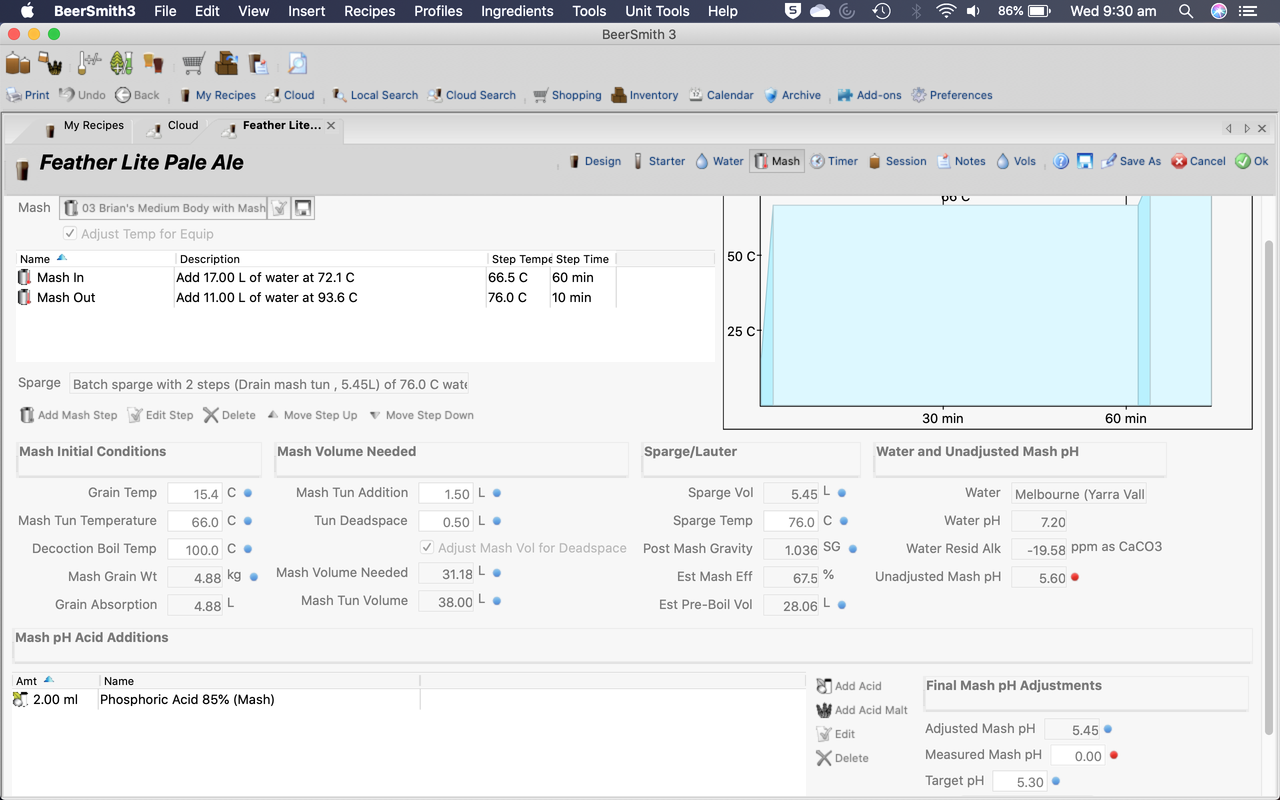Click the two beer glasses icon
Viewport: 1280px width, 800px height.
[x=153, y=63]
